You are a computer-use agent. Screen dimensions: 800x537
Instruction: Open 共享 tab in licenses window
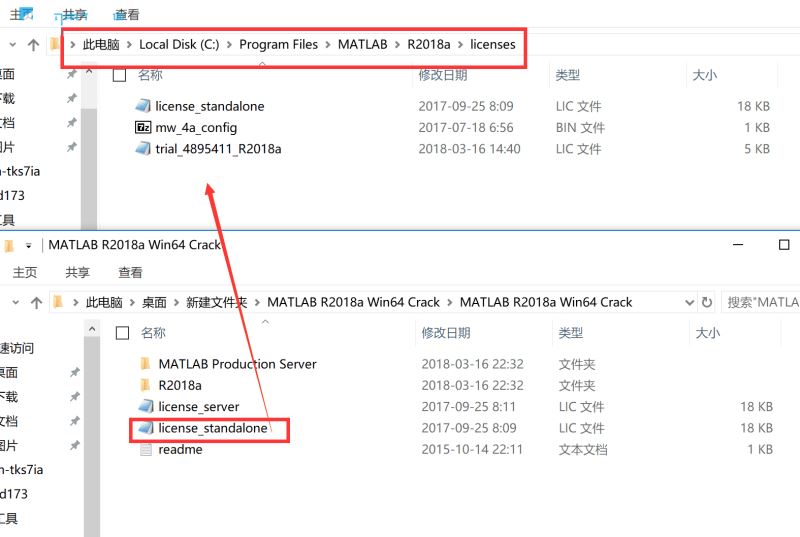coord(75,15)
